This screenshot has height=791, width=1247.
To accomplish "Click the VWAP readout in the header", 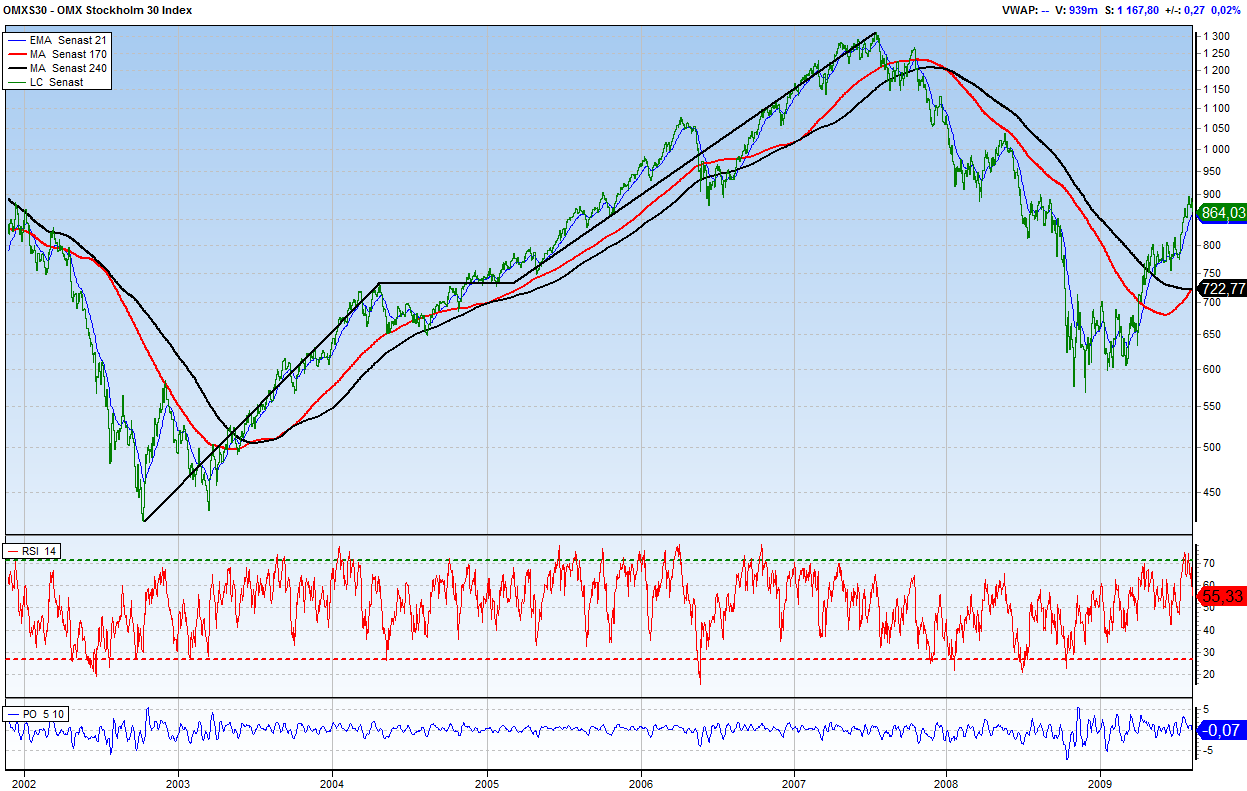I will (1024, 10).
